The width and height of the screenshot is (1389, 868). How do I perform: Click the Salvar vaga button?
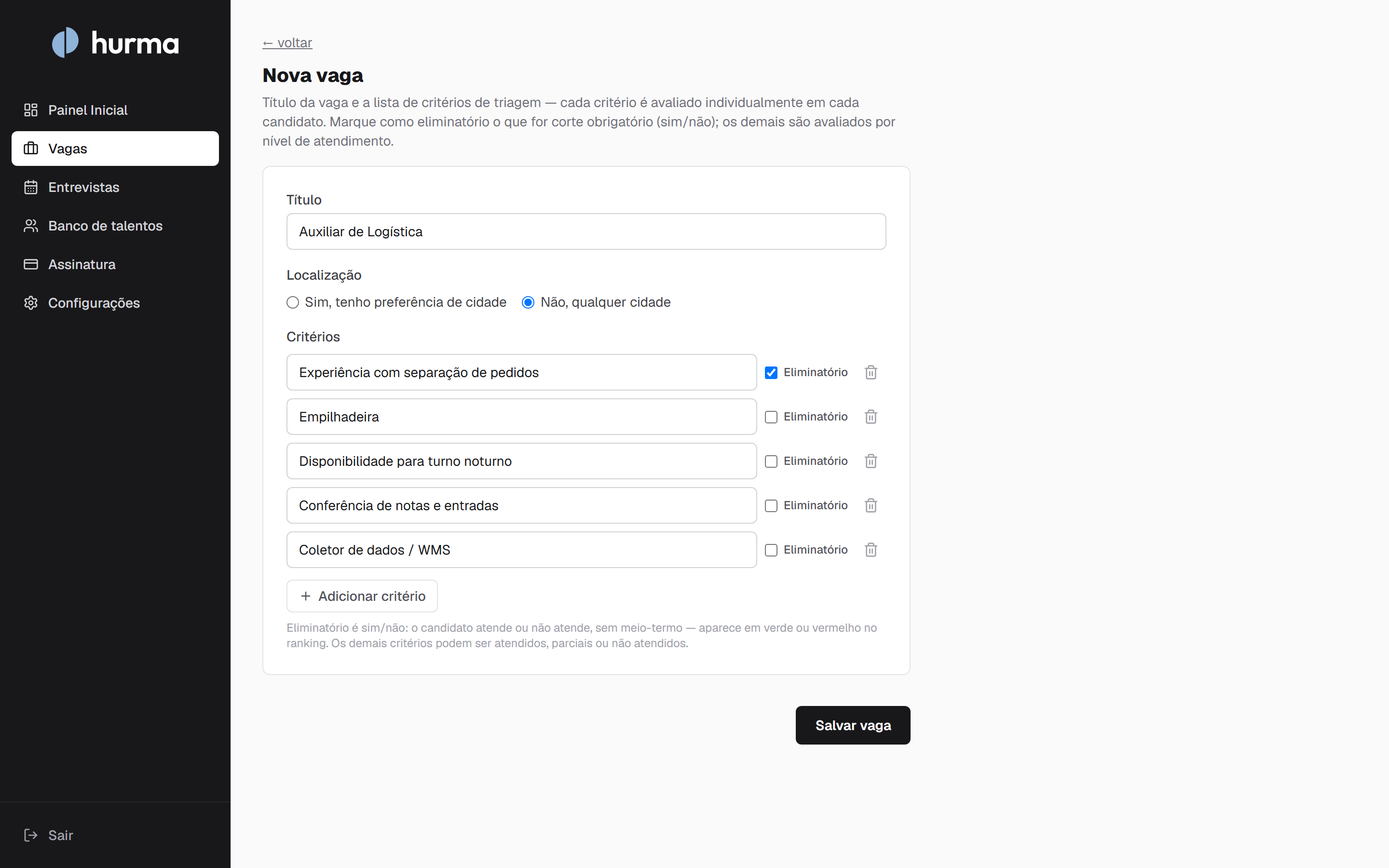coord(852,725)
